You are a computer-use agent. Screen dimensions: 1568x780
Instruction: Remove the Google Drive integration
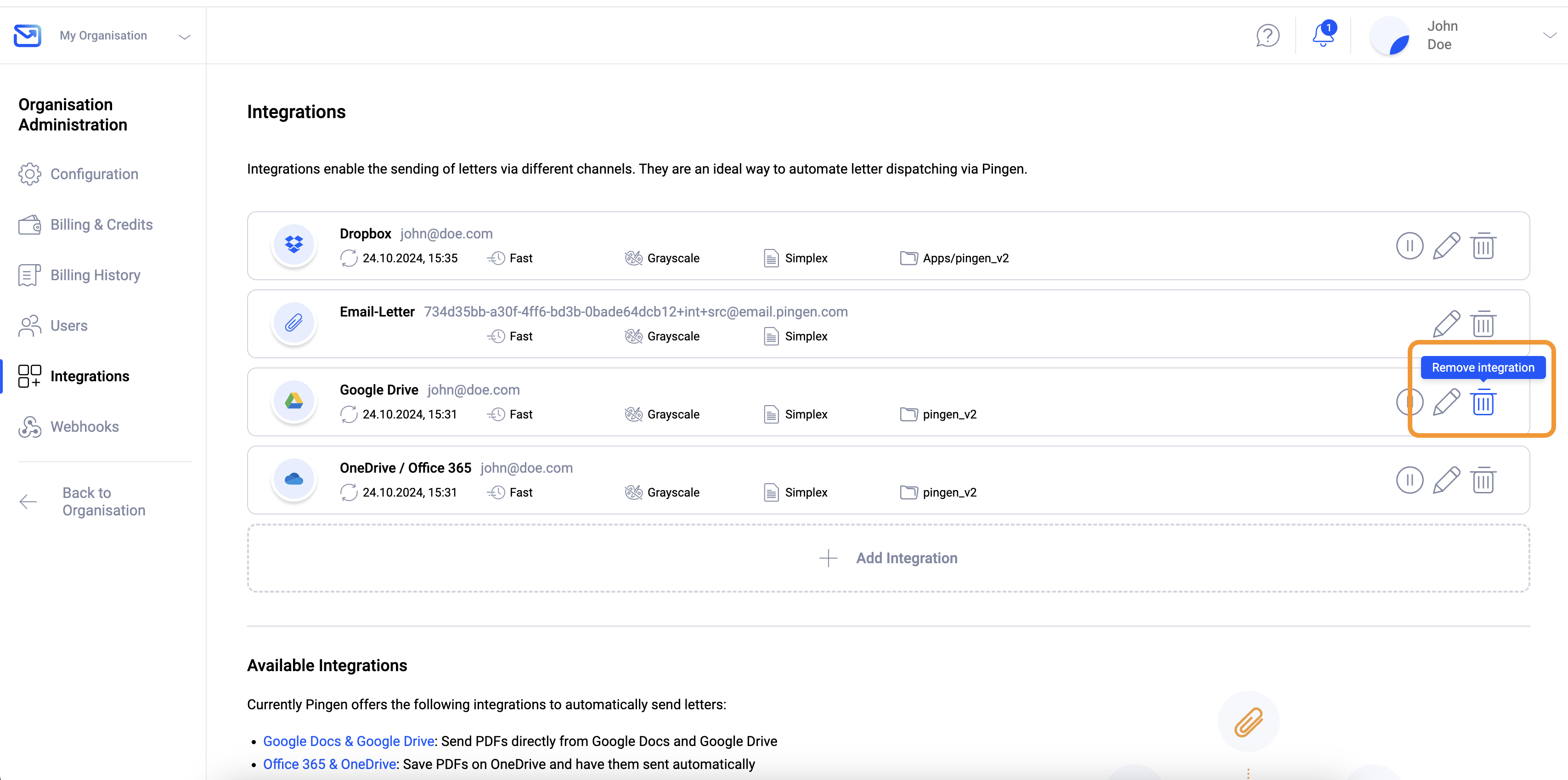(x=1483, y=402)
